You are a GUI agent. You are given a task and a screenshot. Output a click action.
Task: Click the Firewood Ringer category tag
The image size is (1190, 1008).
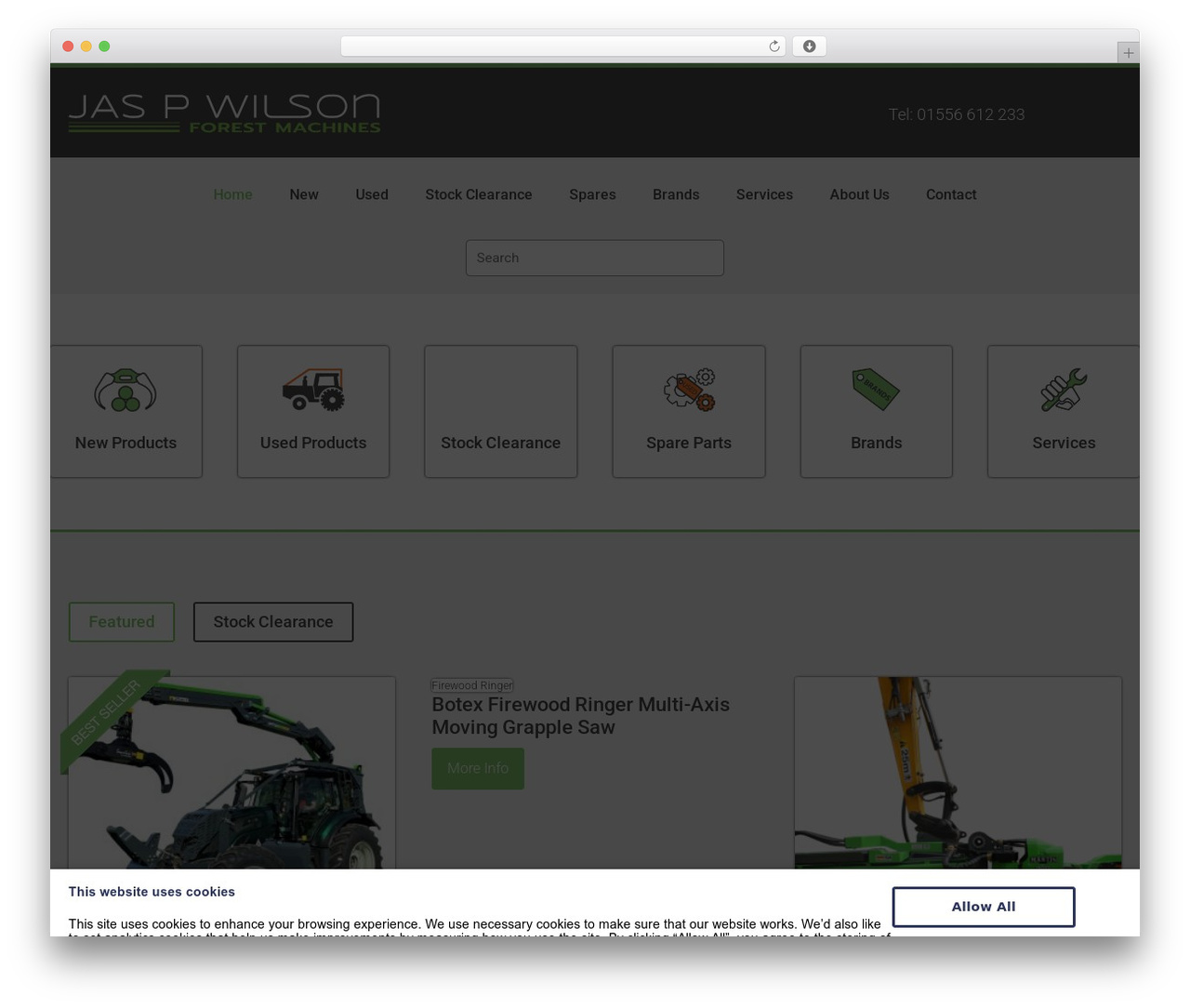point(472,685)
